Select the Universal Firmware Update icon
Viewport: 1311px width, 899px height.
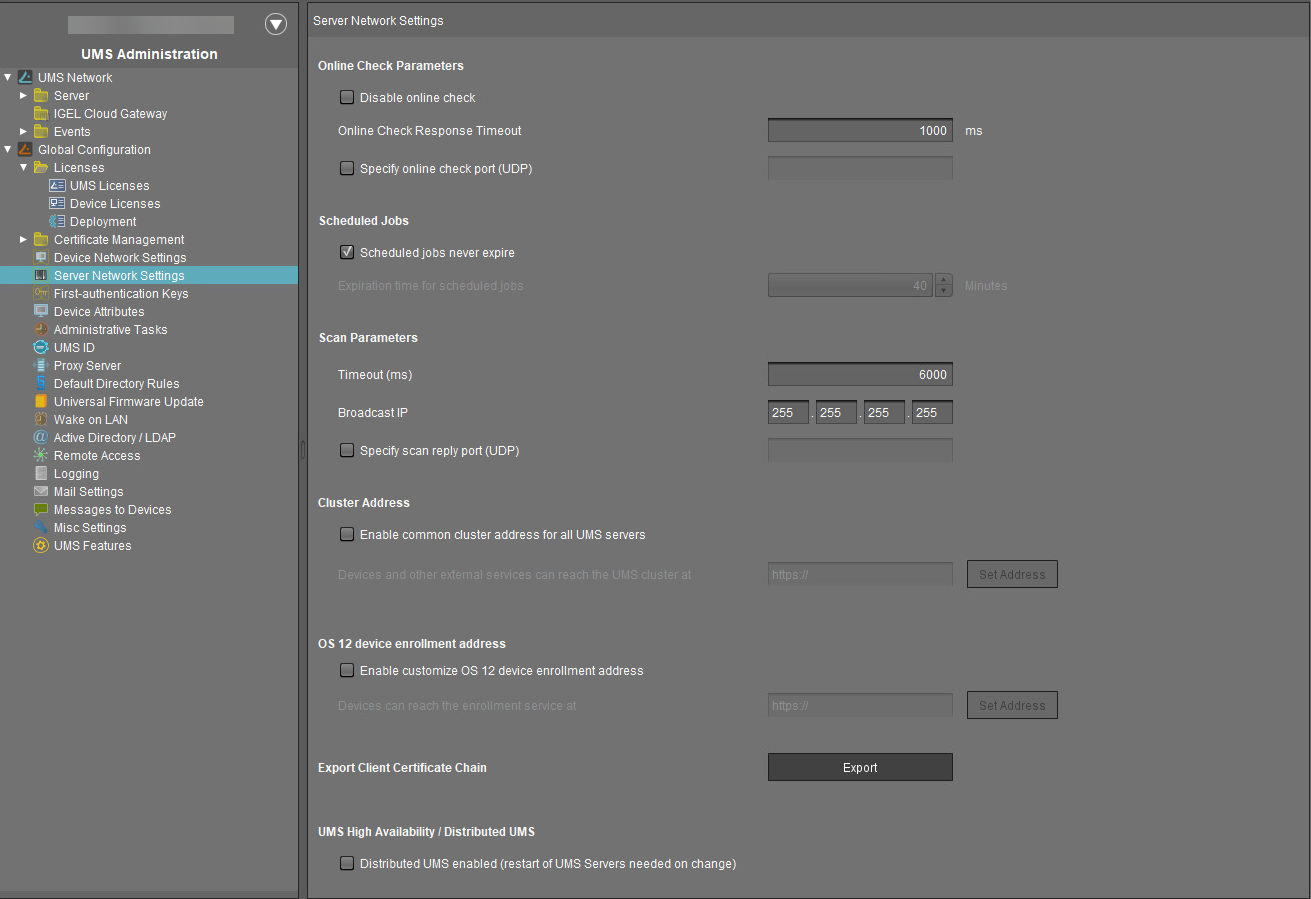click(40, 401)
